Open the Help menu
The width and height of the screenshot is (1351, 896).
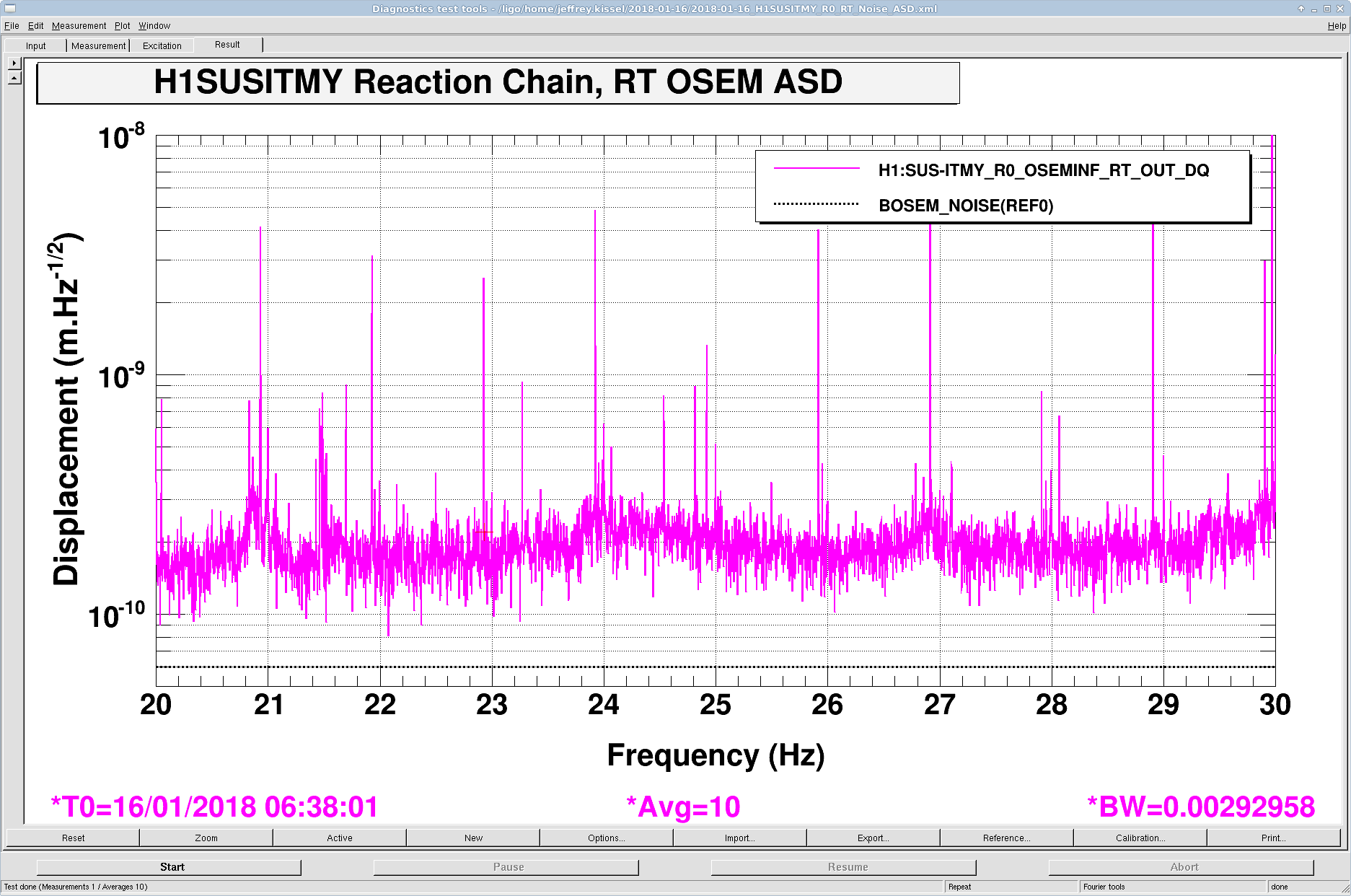pyautogui.click(x=1337, y=26)
